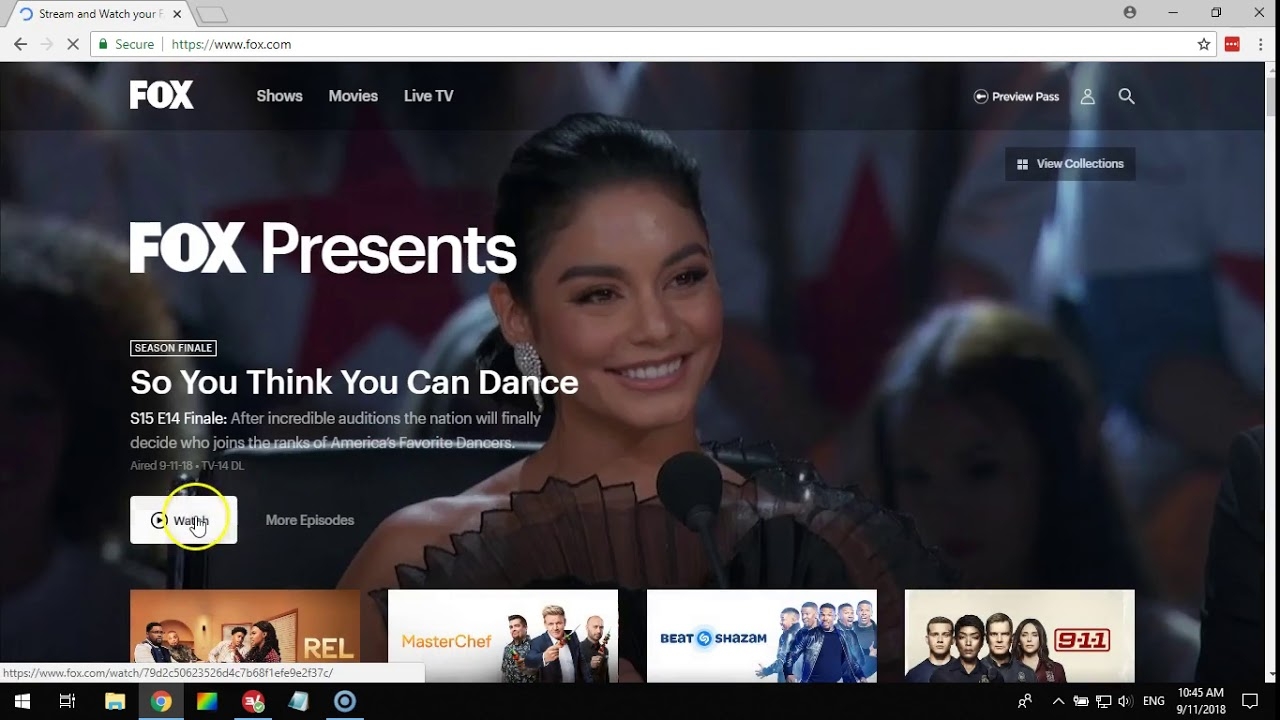
Task: Open the Live TV page
Action: [x=428, y=96]
